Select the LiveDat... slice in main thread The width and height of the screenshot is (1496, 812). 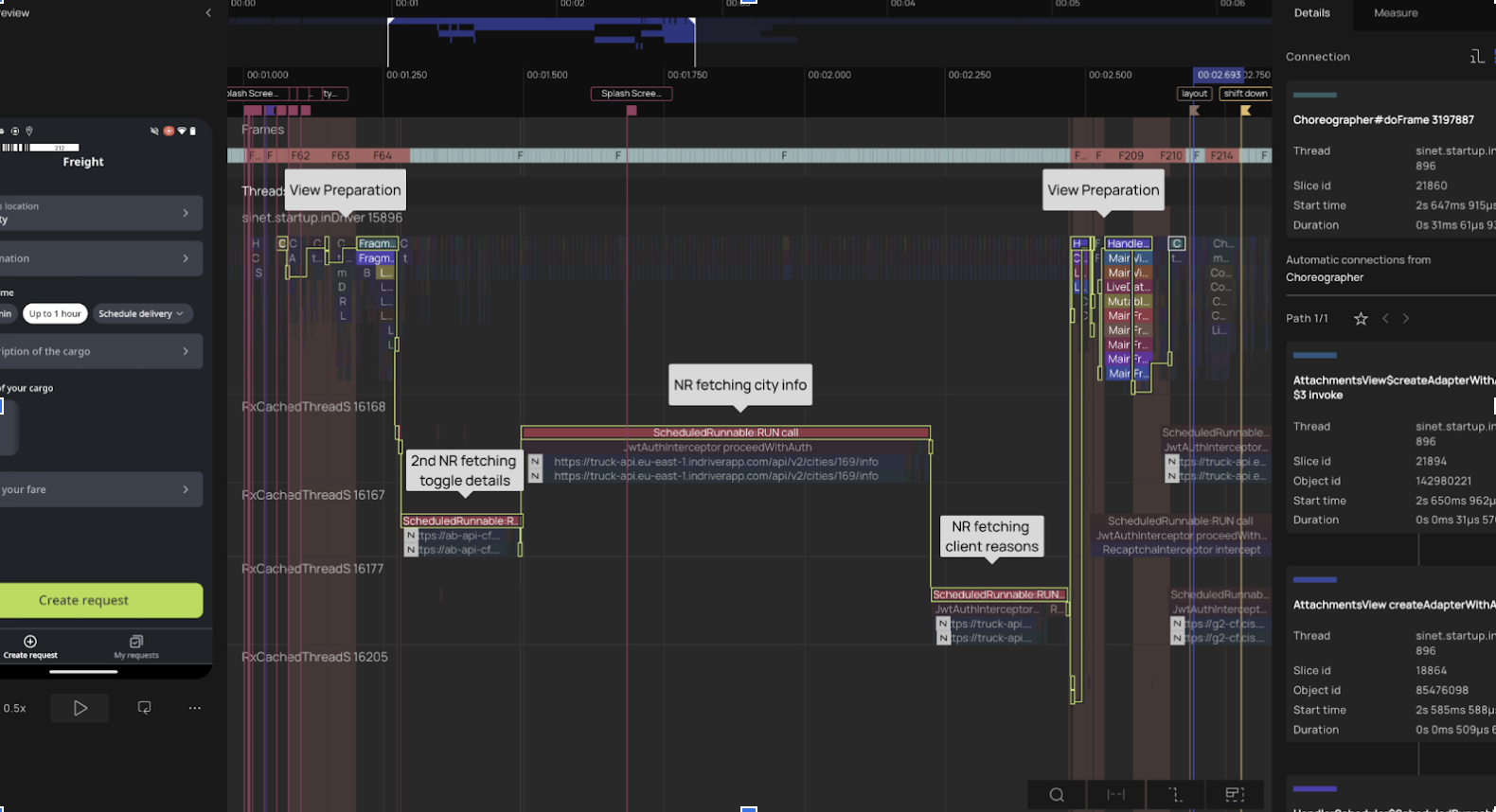(1128, 287)
